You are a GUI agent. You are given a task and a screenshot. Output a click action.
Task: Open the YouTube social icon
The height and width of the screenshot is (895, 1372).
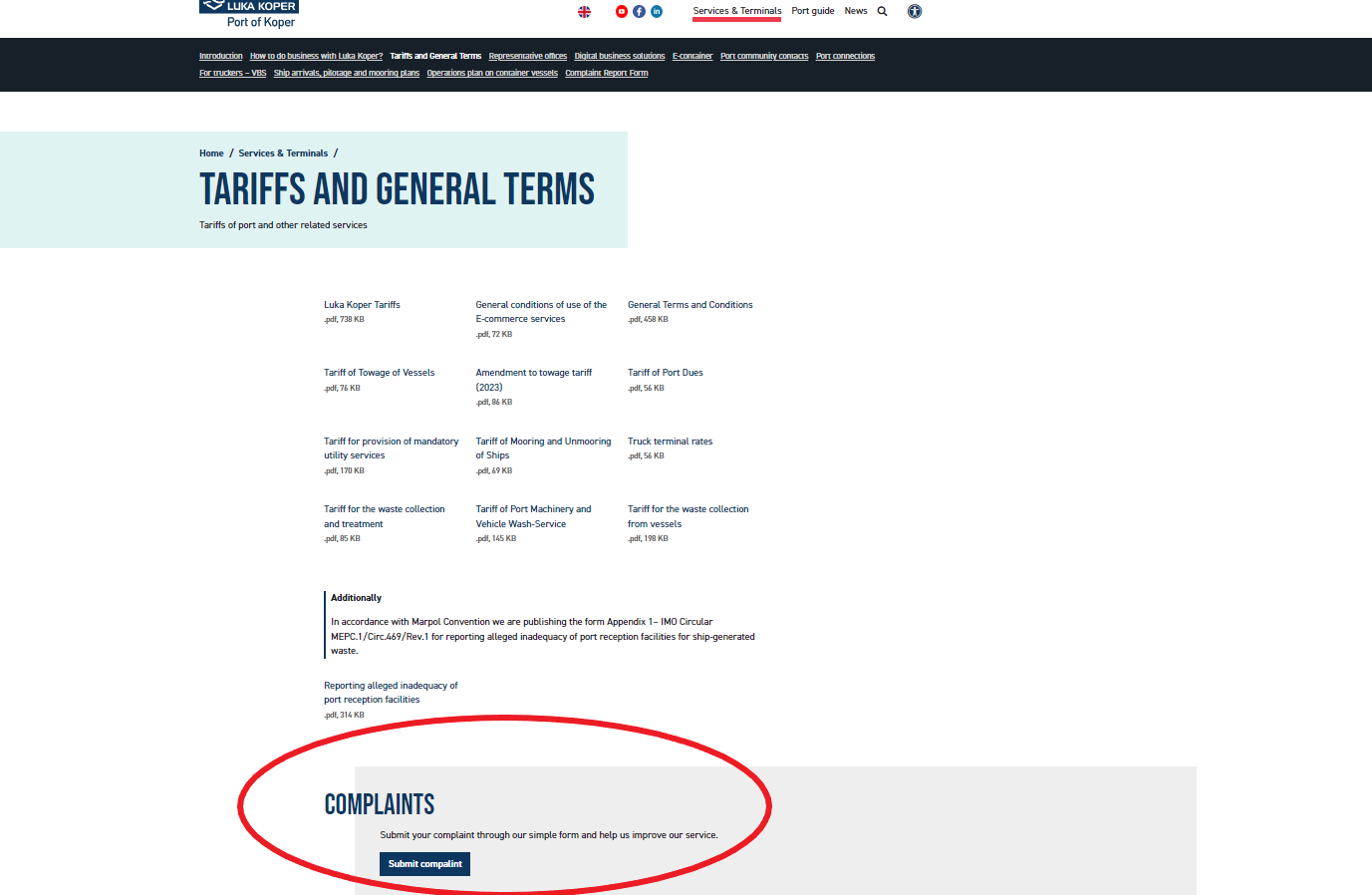click(x=622, y=12)
